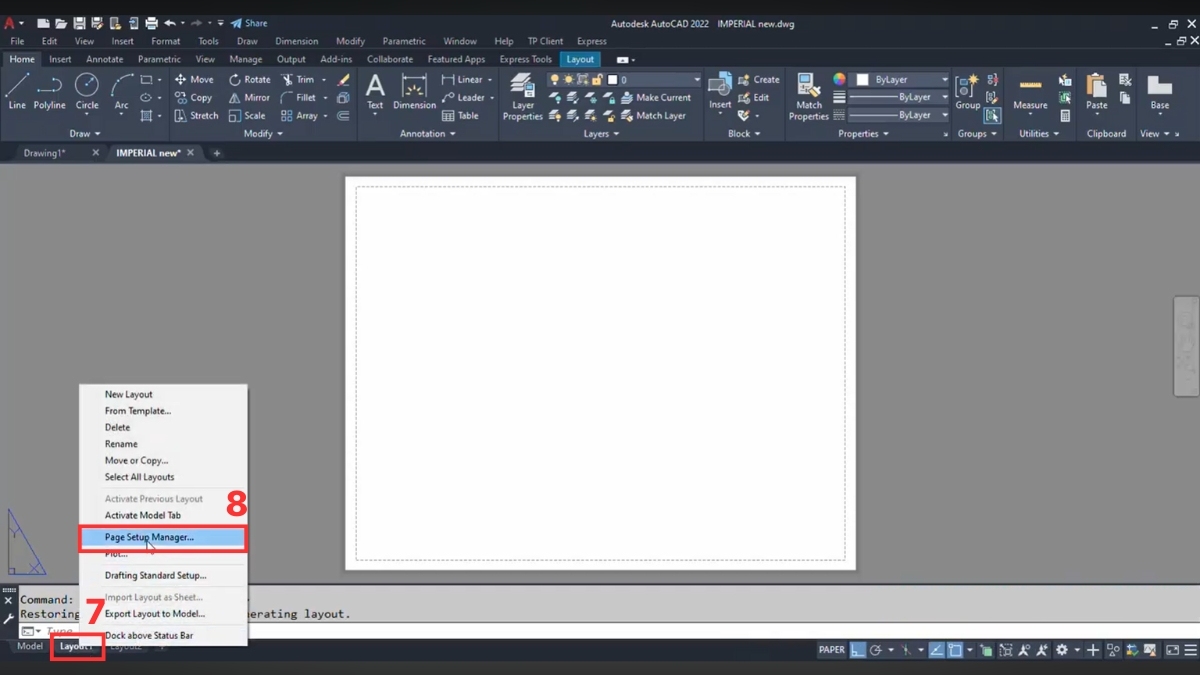Click the Share button

coord(249,23)
